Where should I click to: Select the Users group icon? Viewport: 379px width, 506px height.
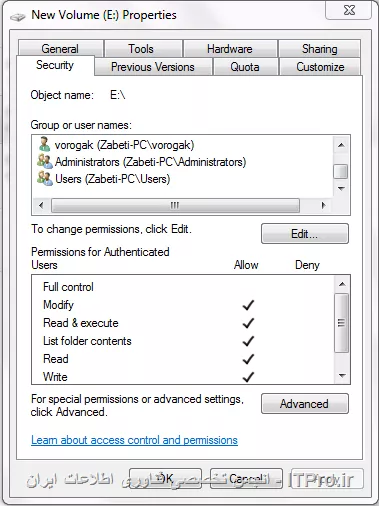point(45,179)
